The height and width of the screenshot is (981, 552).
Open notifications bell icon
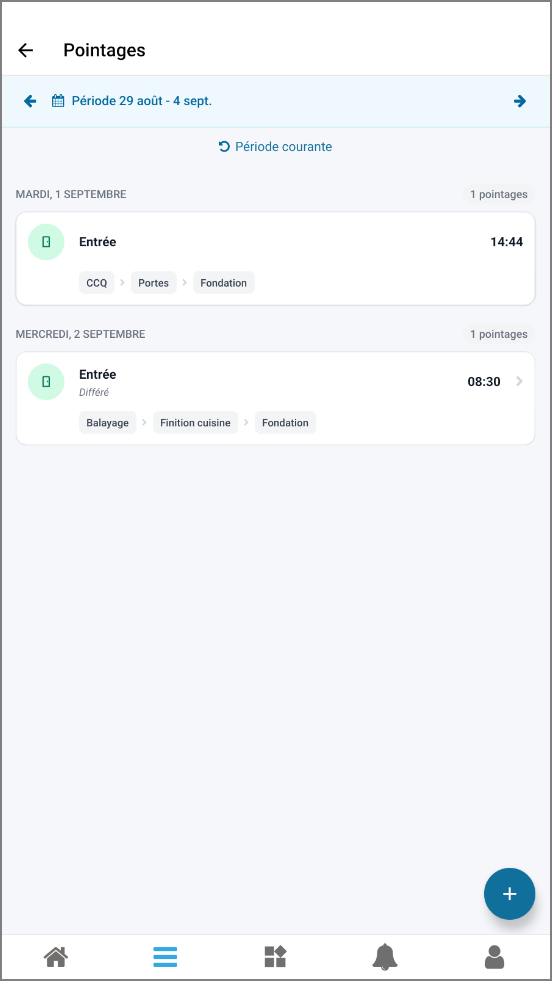click(385, 957)
